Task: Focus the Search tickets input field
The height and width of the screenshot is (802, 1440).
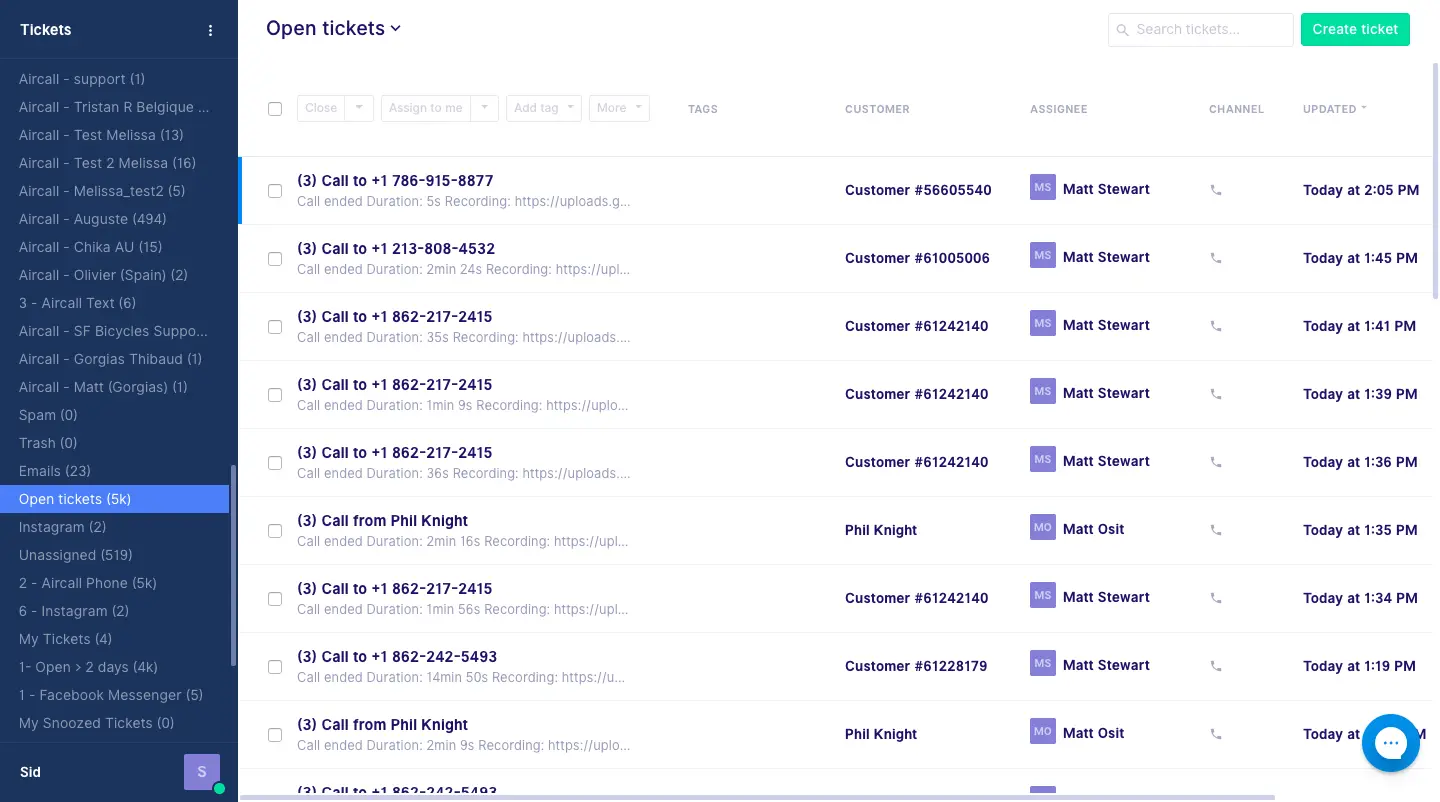Action: click(x=1200, y=30)
